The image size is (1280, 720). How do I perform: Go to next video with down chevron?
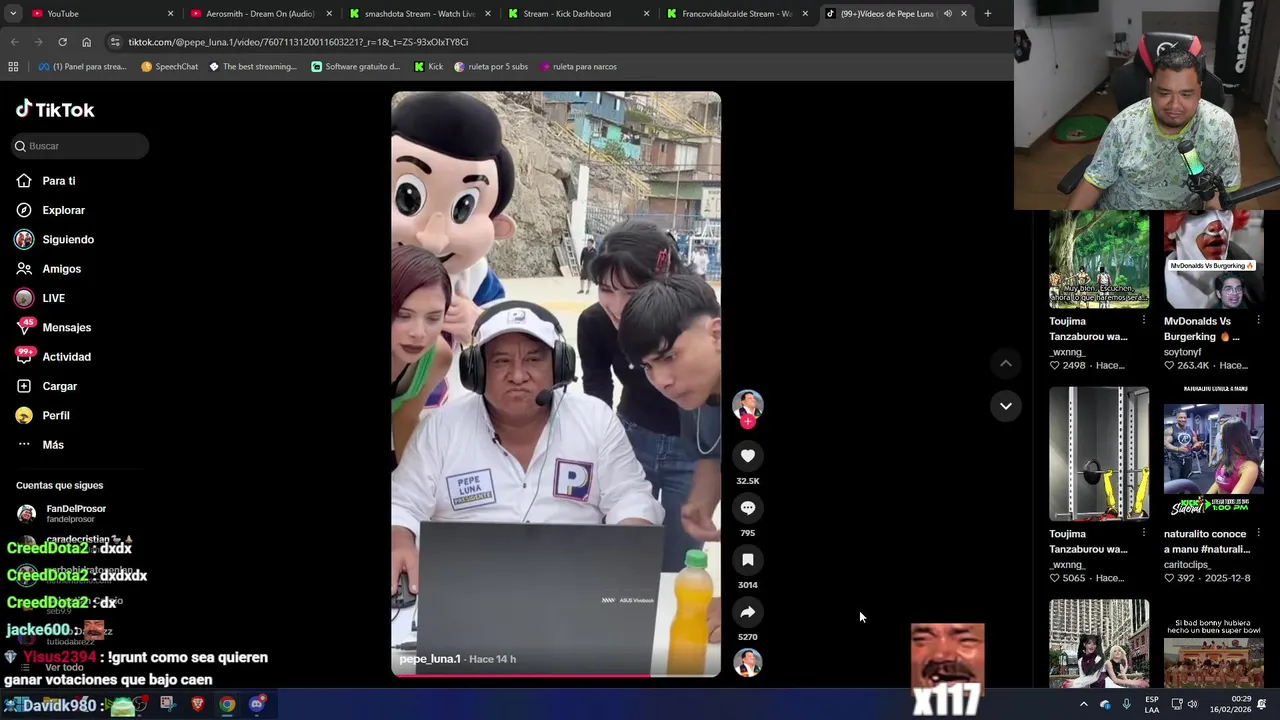[1005, 406]
